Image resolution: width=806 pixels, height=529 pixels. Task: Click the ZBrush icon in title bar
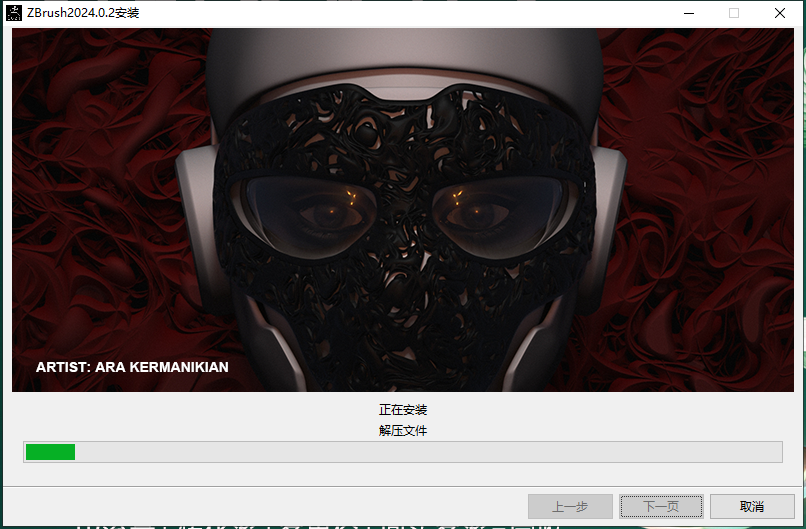[x=13, y=13]
